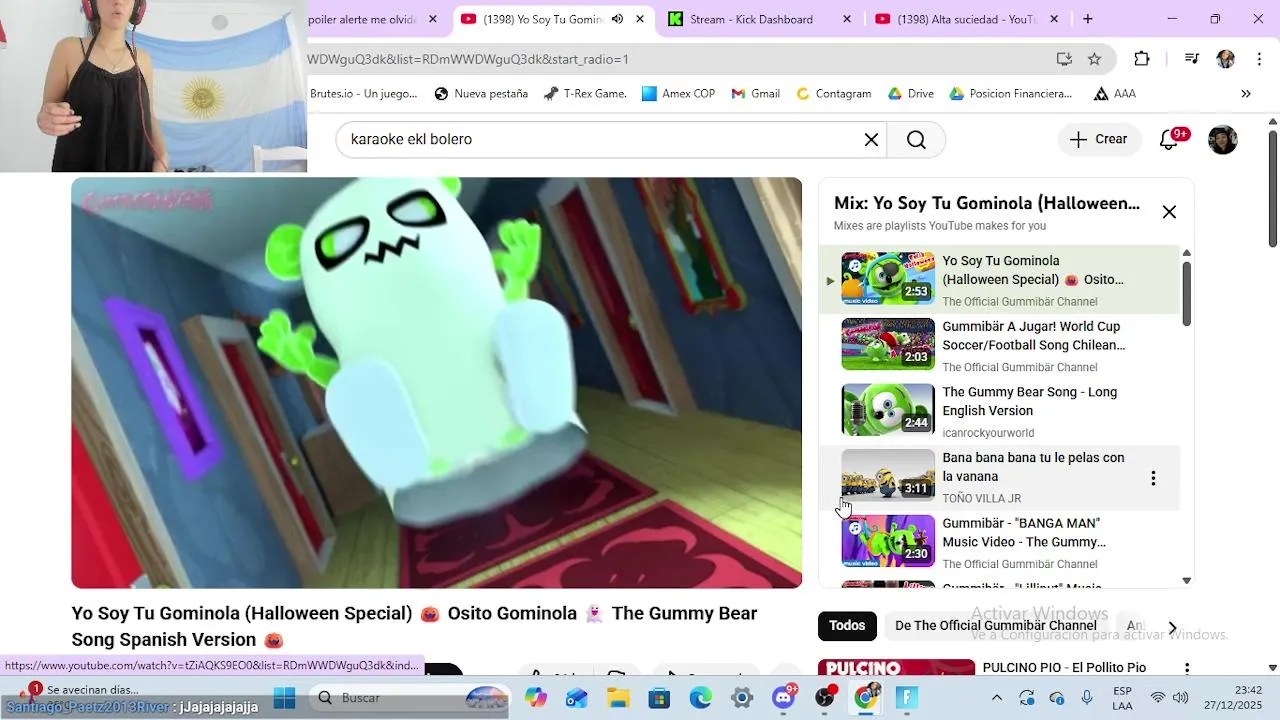Screen dimensions: 1280x720
Task: Open Microsoft Edge from the taskbar
Action: tap(700, 697)
